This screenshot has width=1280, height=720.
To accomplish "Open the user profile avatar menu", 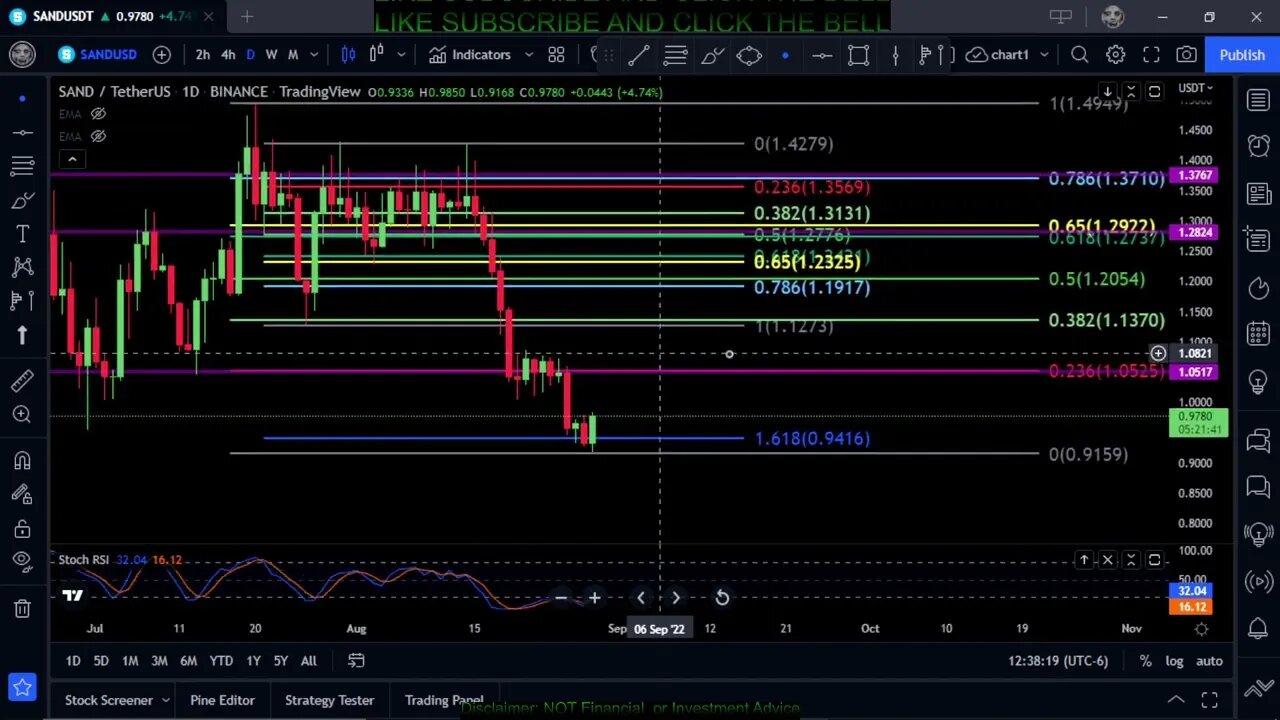I will click(22, 54).
